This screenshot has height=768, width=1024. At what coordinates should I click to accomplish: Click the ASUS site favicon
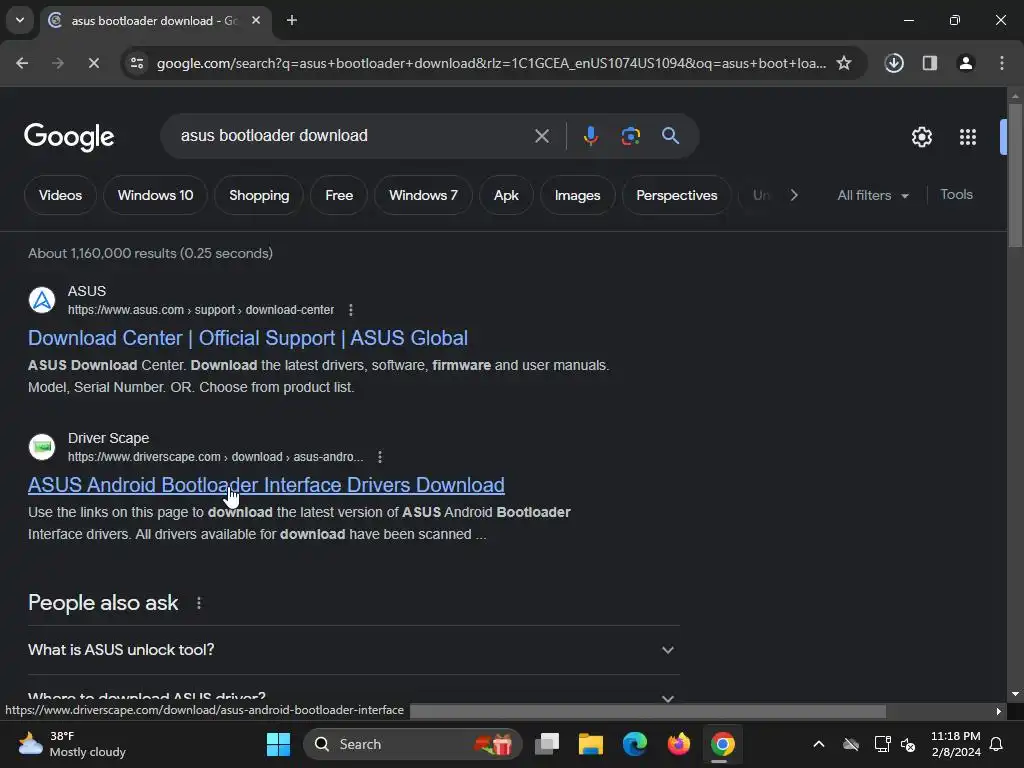[x=42, y=300]
